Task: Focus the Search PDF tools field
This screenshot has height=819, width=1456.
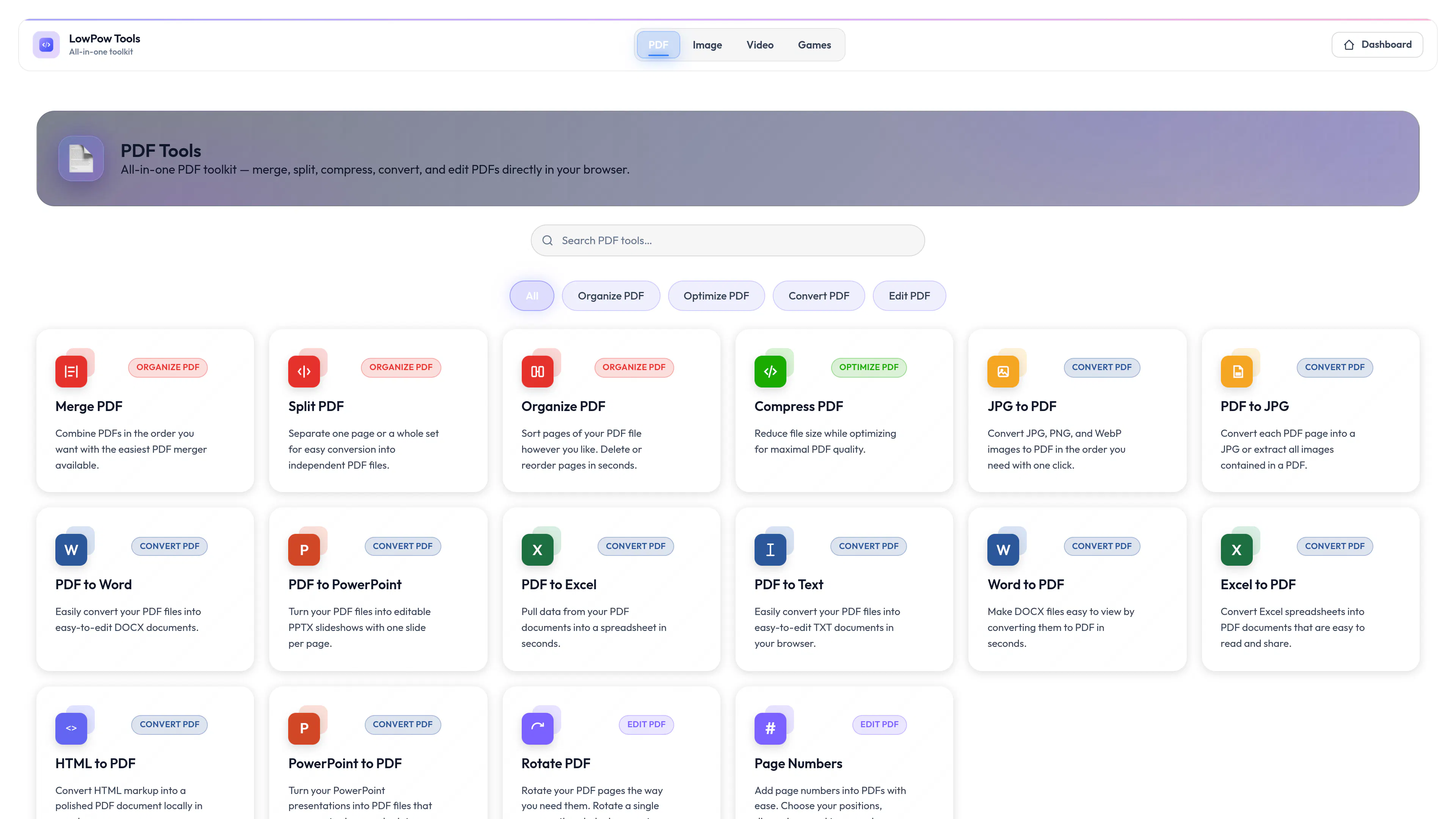Action: tap(728, 241)
